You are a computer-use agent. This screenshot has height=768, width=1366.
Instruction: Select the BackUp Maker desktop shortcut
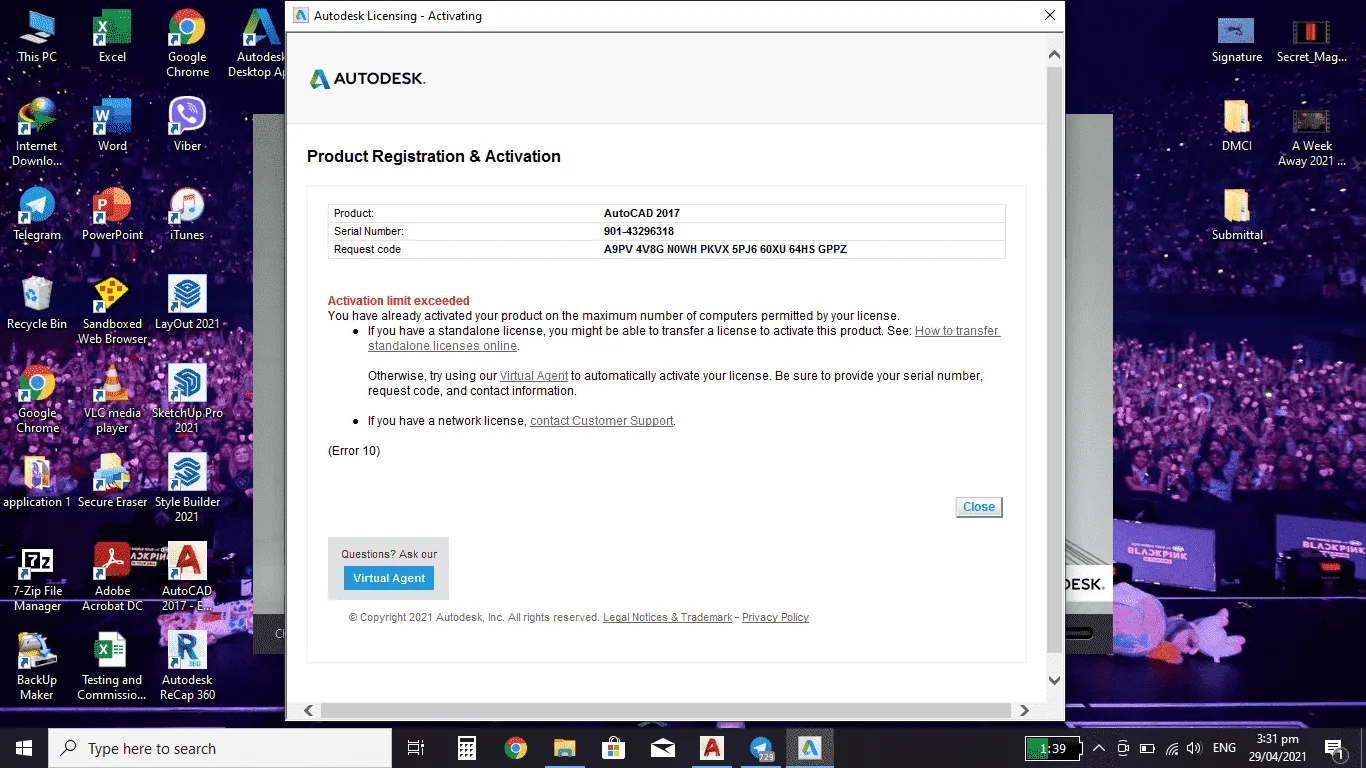click(x=37, y=666)
